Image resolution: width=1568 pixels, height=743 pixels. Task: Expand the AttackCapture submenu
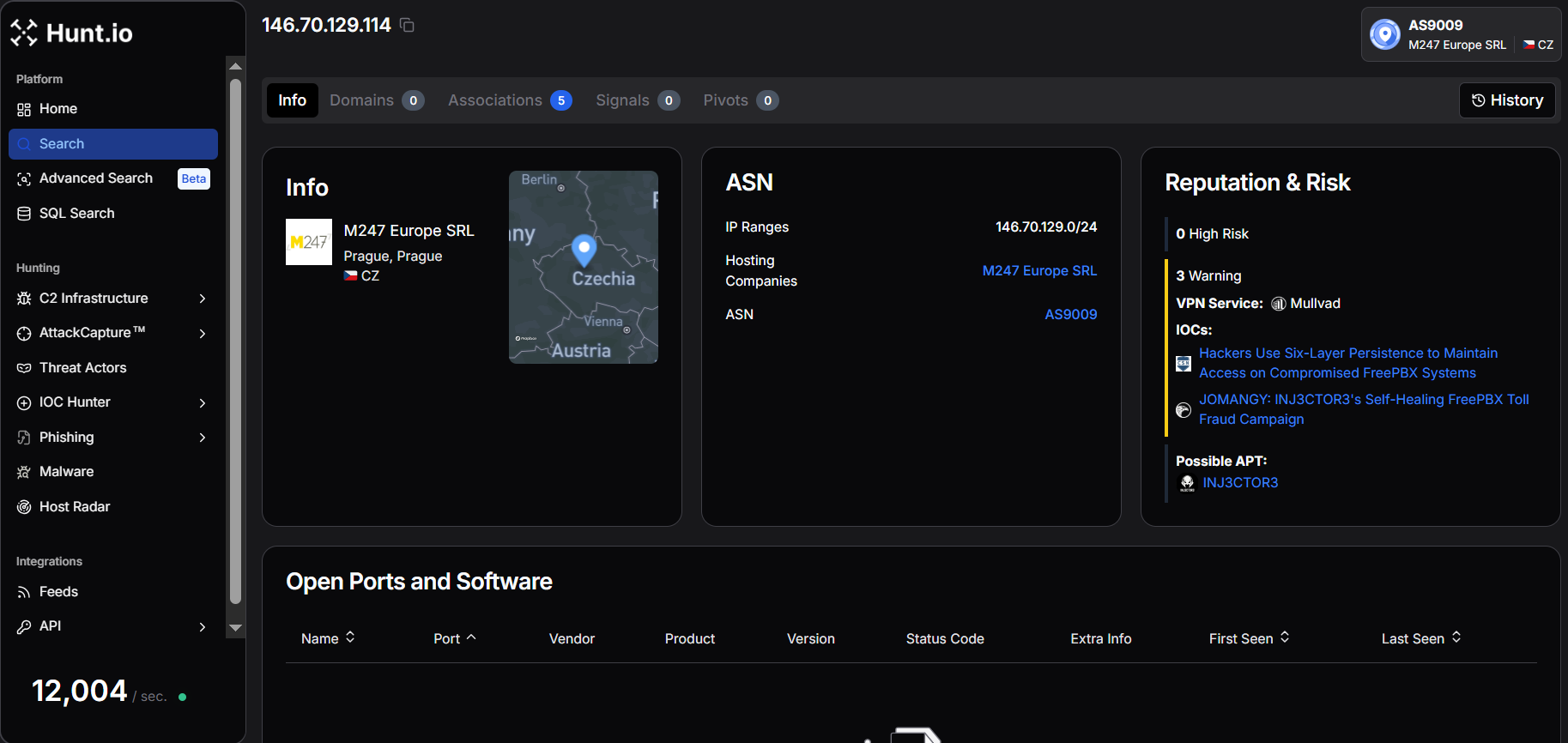coord(203,333)
